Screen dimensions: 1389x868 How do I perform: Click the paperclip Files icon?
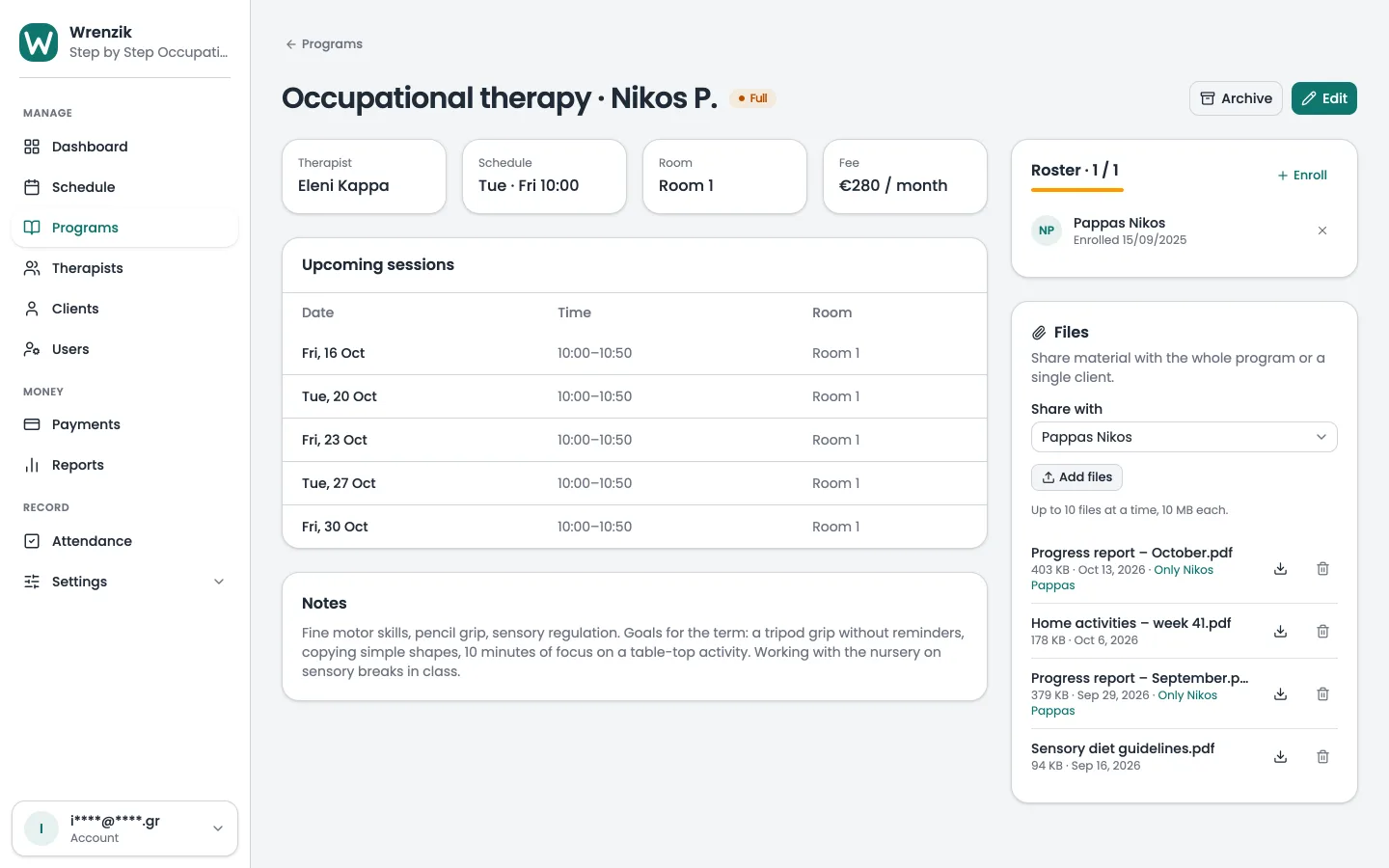[x=1039, y=333]
